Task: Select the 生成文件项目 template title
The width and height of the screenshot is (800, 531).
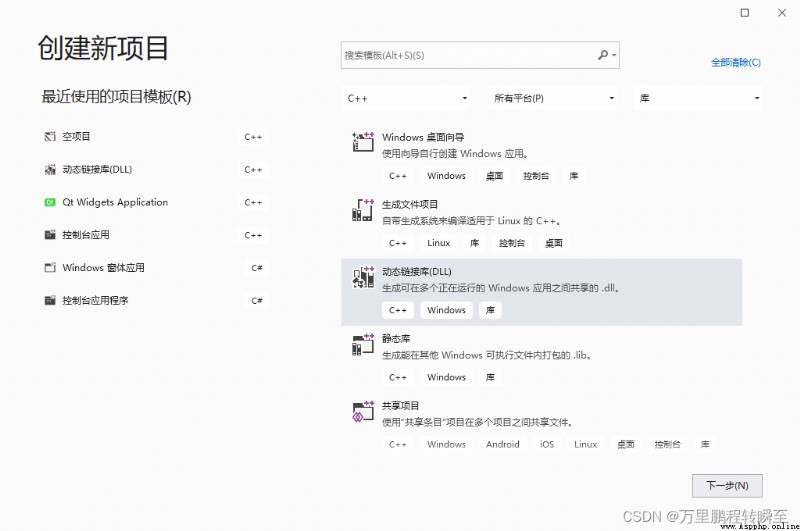Action: (x=410, y=205)
